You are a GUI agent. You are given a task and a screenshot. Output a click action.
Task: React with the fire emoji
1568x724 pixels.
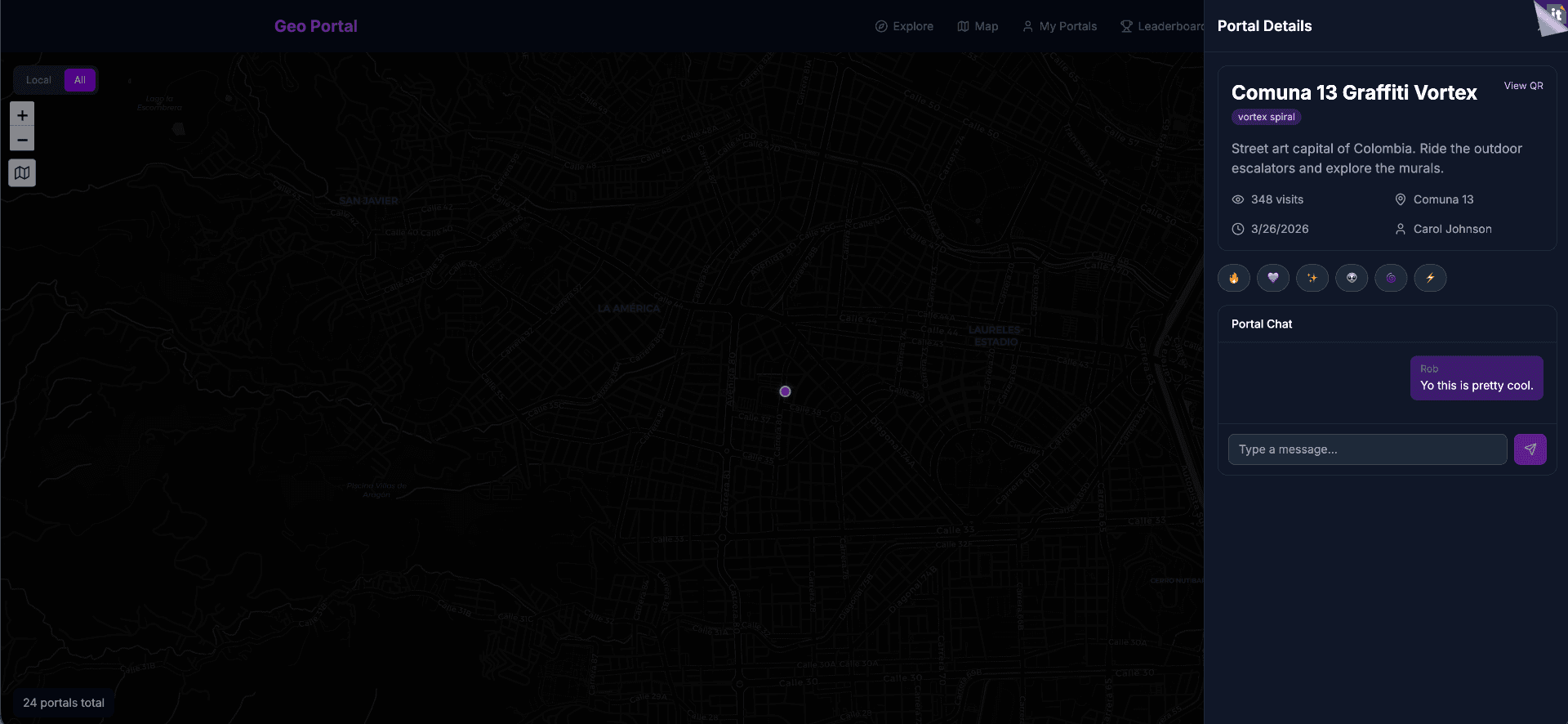point(1233,278)
